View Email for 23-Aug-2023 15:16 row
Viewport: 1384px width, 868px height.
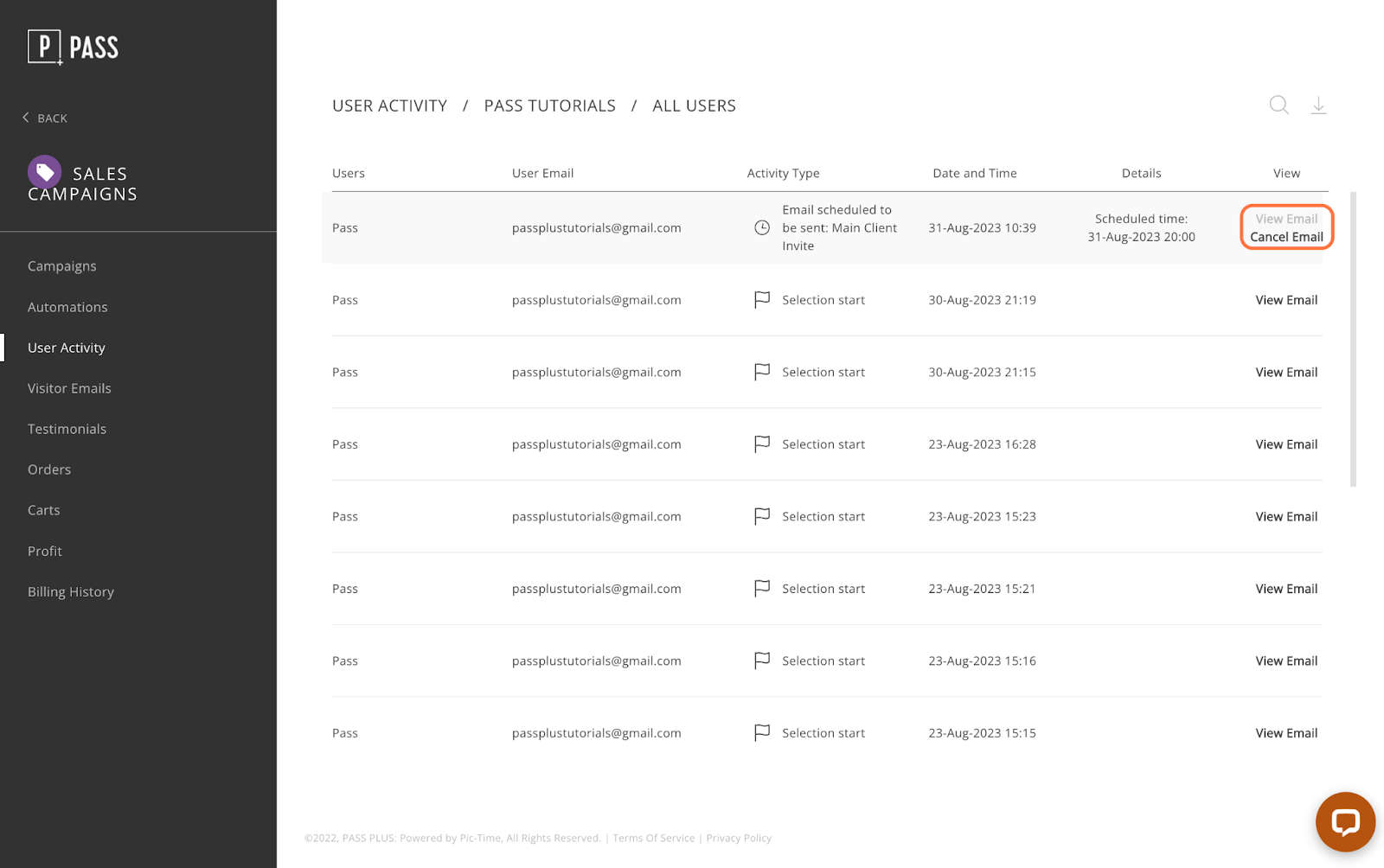(1286, 661)
